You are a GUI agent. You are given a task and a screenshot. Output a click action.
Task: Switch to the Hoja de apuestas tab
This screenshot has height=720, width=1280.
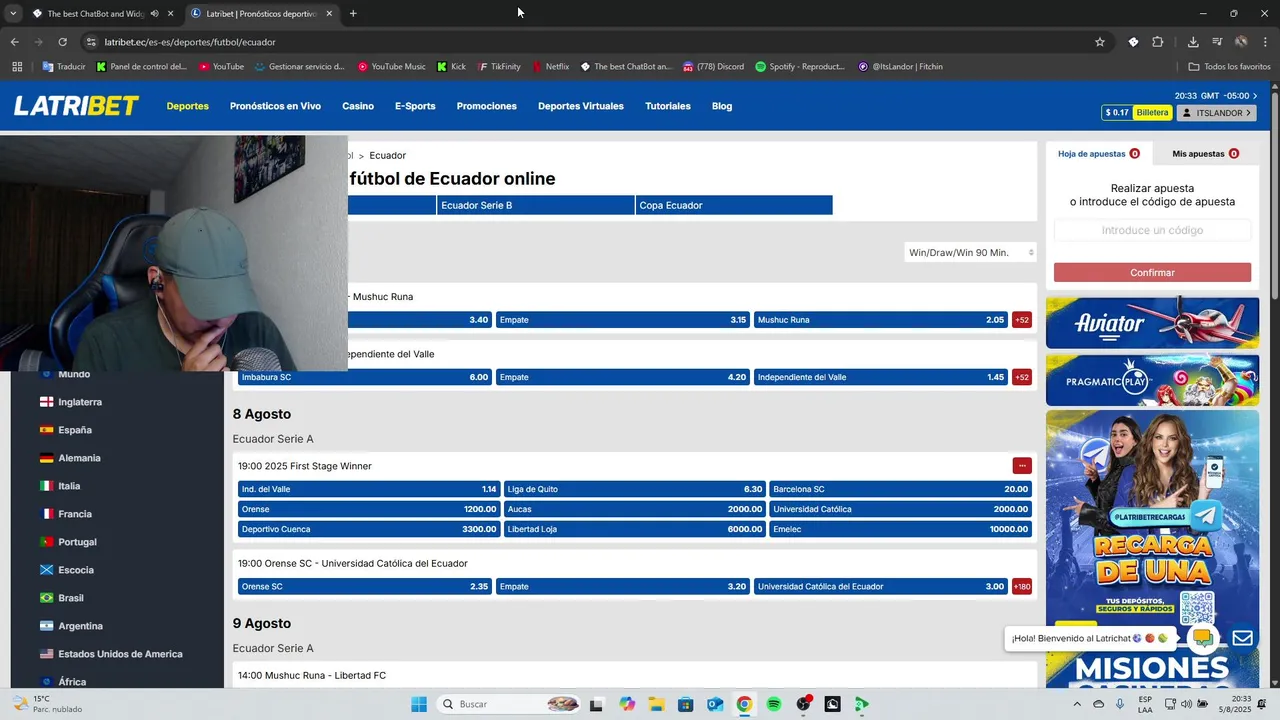[x=1098, y=154]
